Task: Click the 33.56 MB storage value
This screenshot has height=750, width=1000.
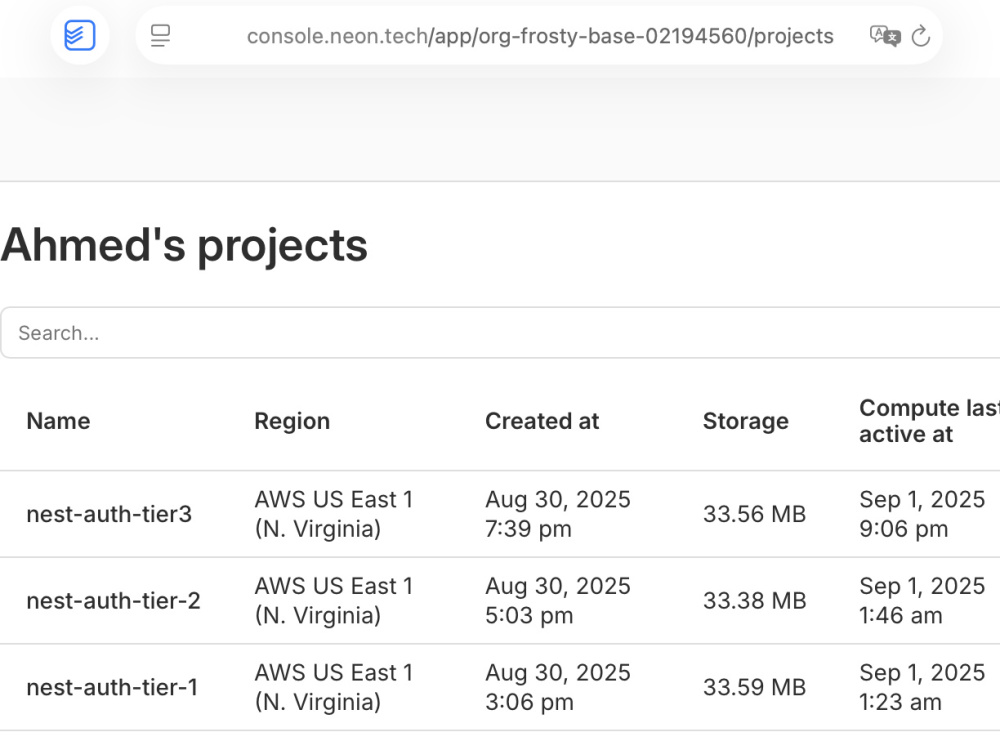Action: coord(754,514)
